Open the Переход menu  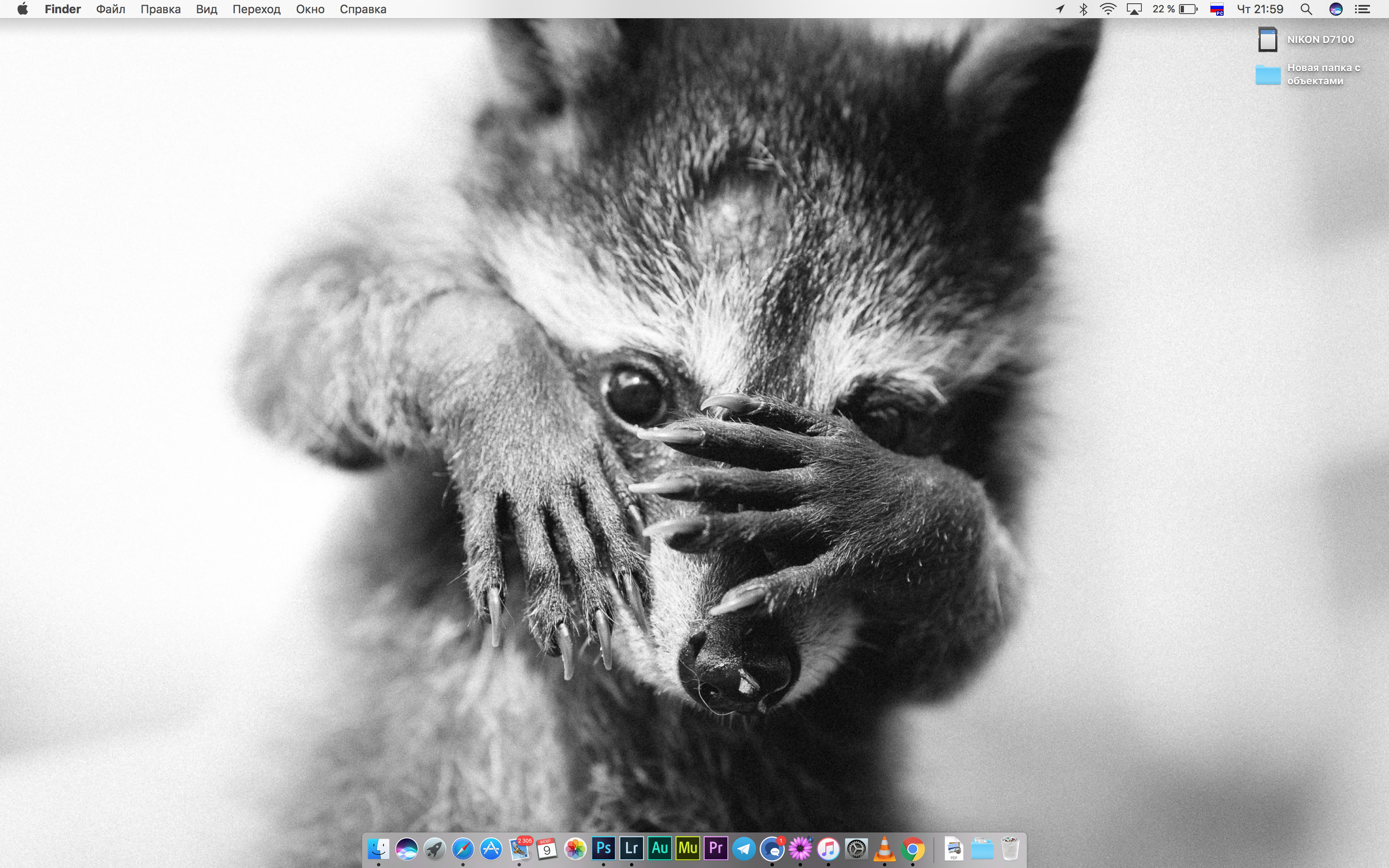256,9
